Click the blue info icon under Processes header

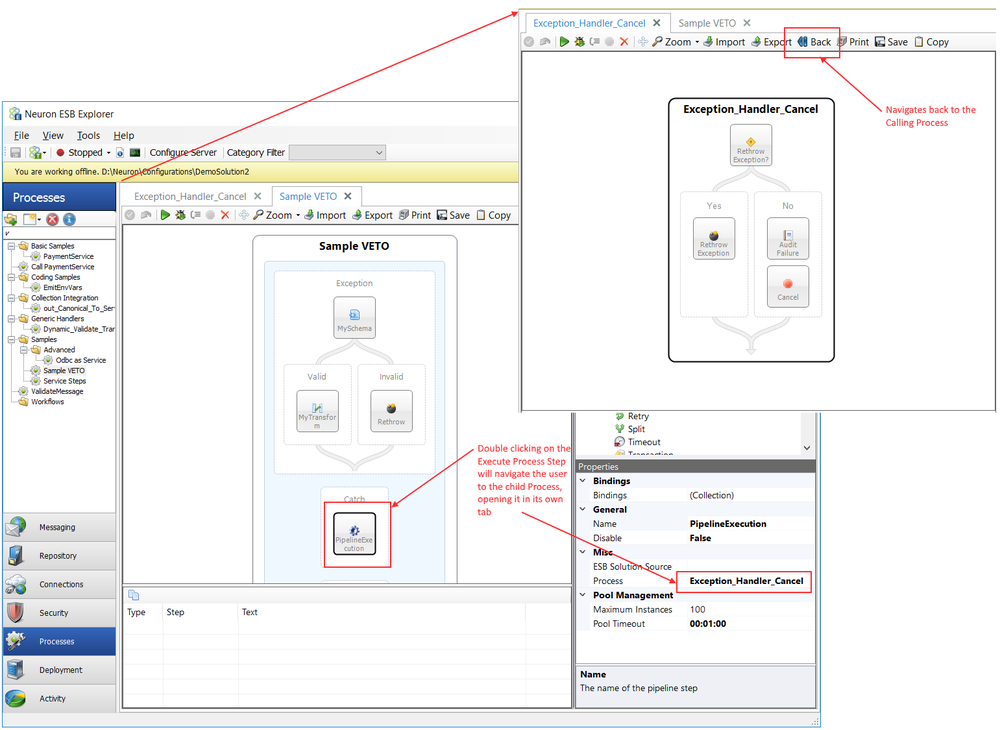pyautogui.click(x=69, y=219)
